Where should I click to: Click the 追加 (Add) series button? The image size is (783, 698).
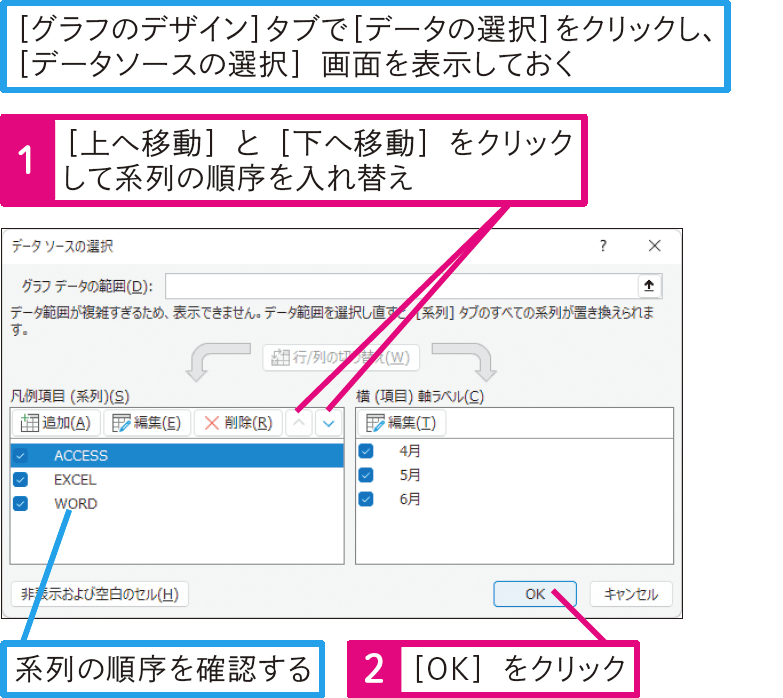pyautogui.click(x=56, y=423)
